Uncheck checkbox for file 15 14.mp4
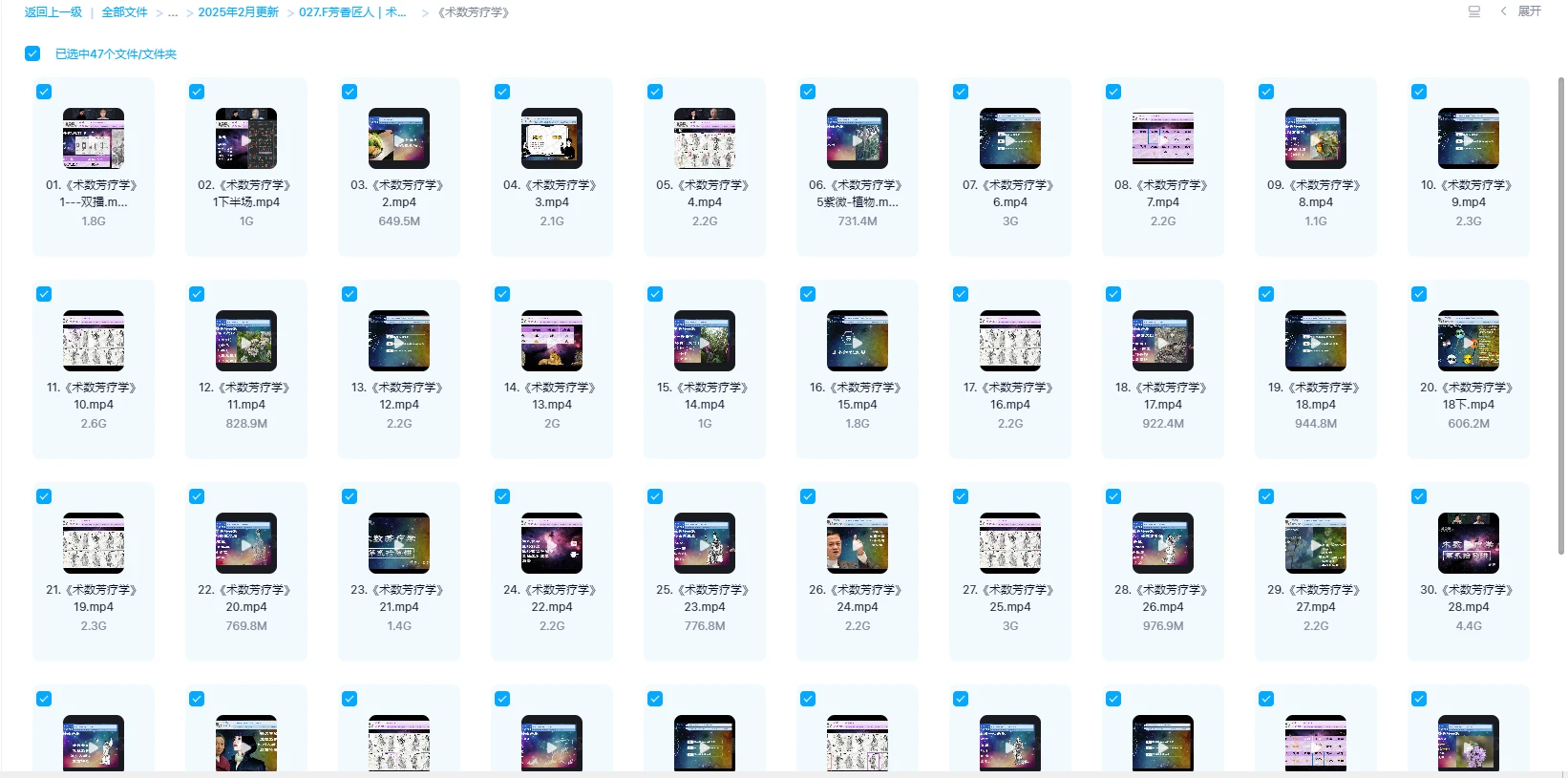 pyautogui.click(x=655, y=294)
